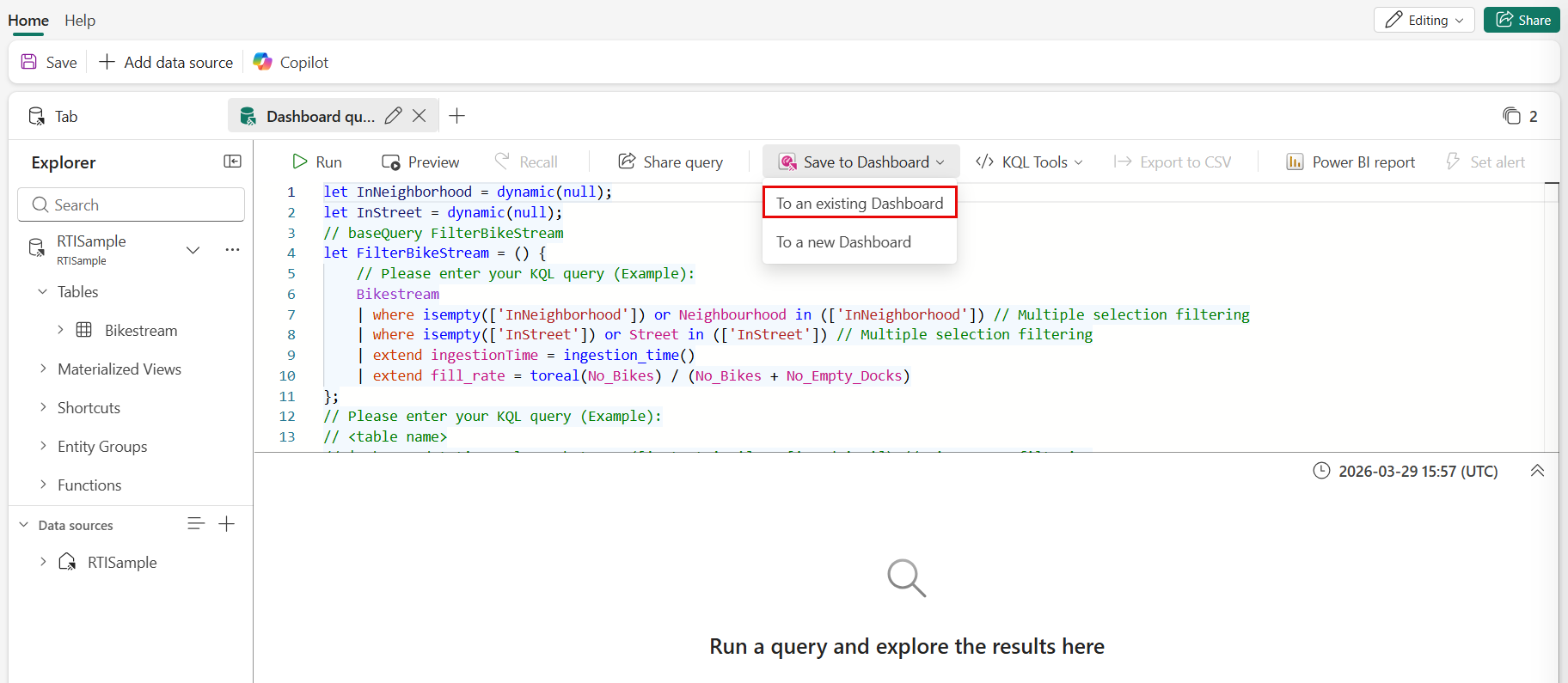Image resolution: width=1568 pixels, height=683 pixels.
Task: Click the Data sources list view icon
Action: pyautogui.click(x=196, y=524)
